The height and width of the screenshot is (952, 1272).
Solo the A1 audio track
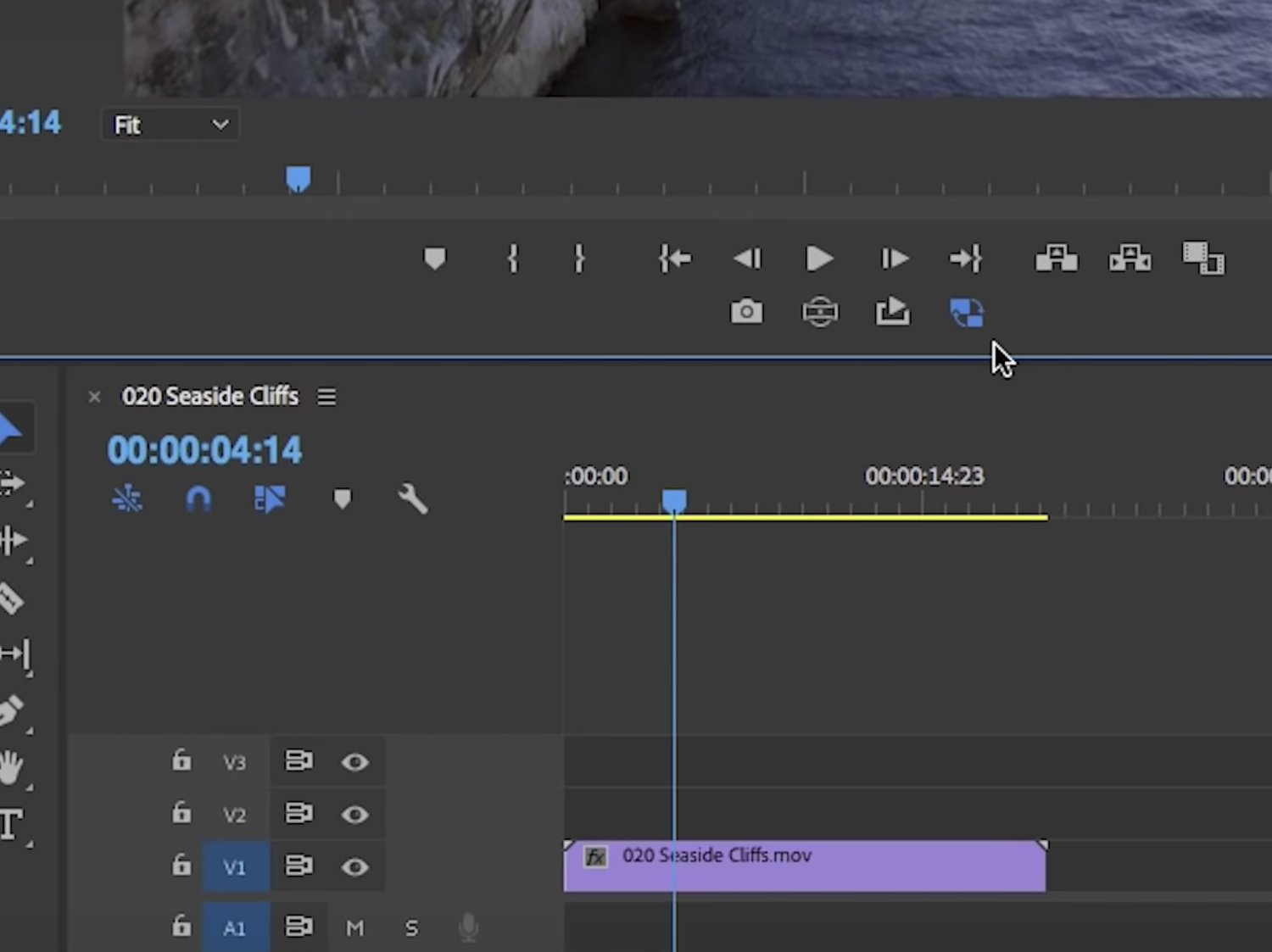click(411, 928)
